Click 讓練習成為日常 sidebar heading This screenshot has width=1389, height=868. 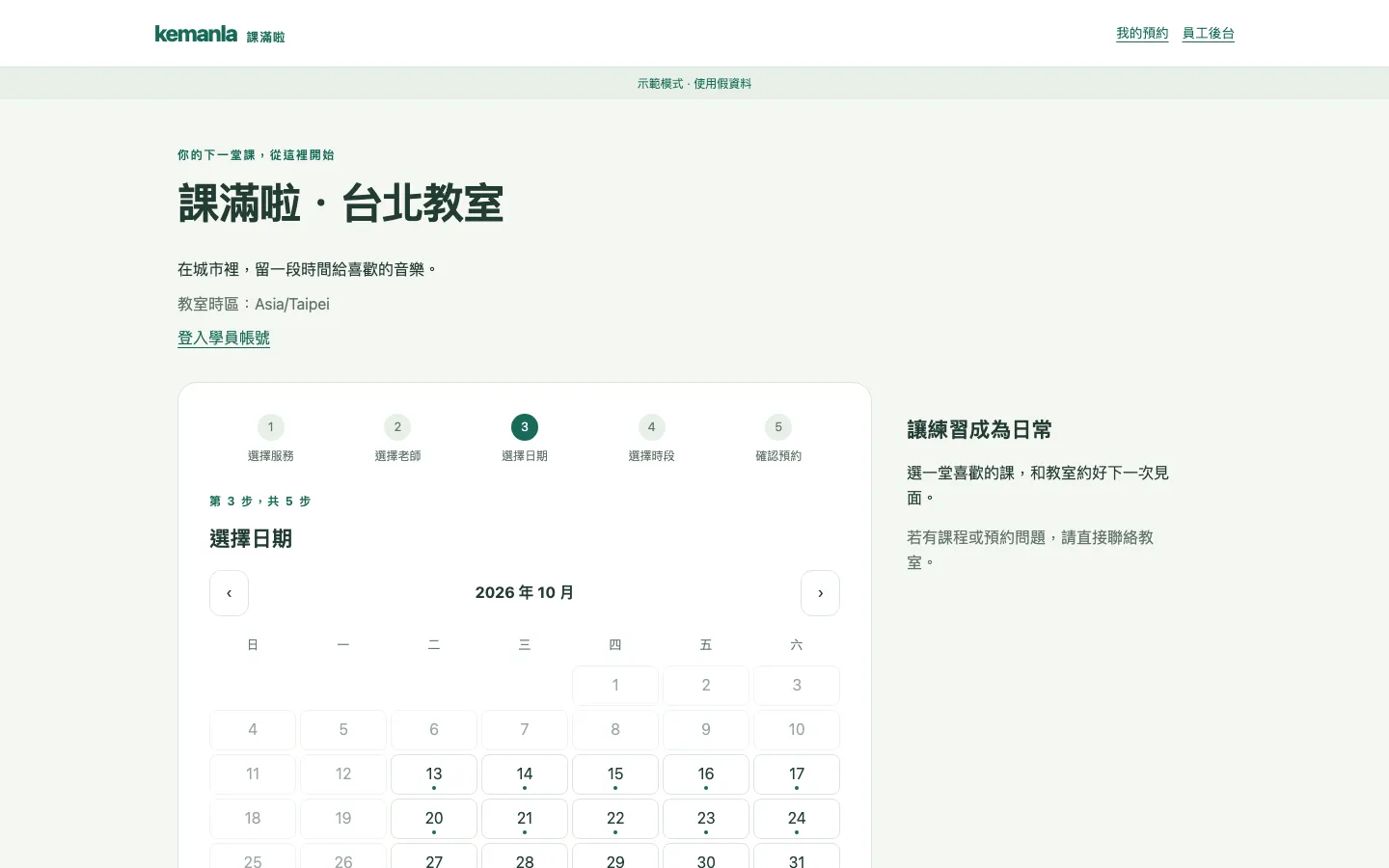coord(979,430)
